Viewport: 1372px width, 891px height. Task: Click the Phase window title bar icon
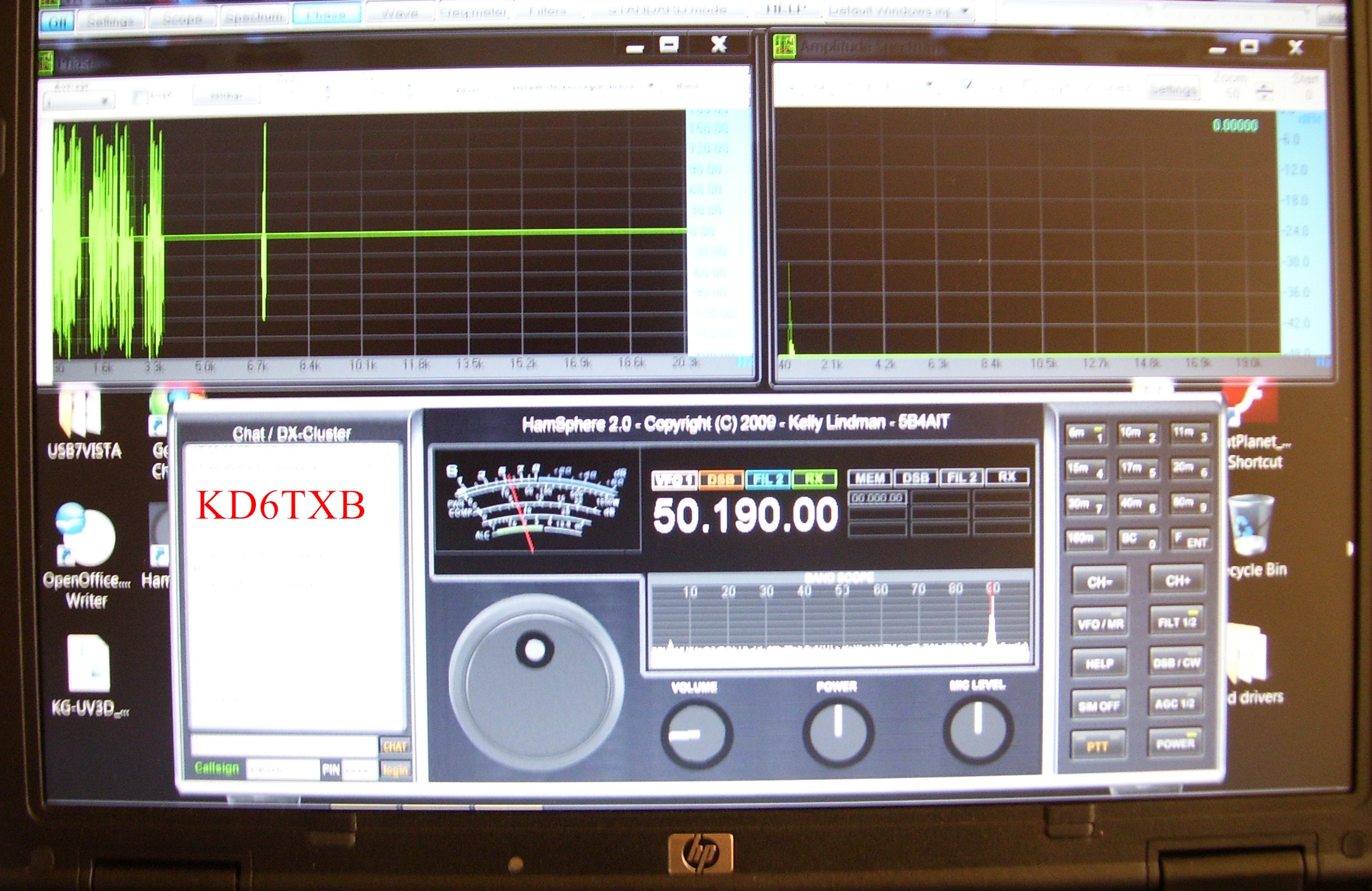[45, 63]
